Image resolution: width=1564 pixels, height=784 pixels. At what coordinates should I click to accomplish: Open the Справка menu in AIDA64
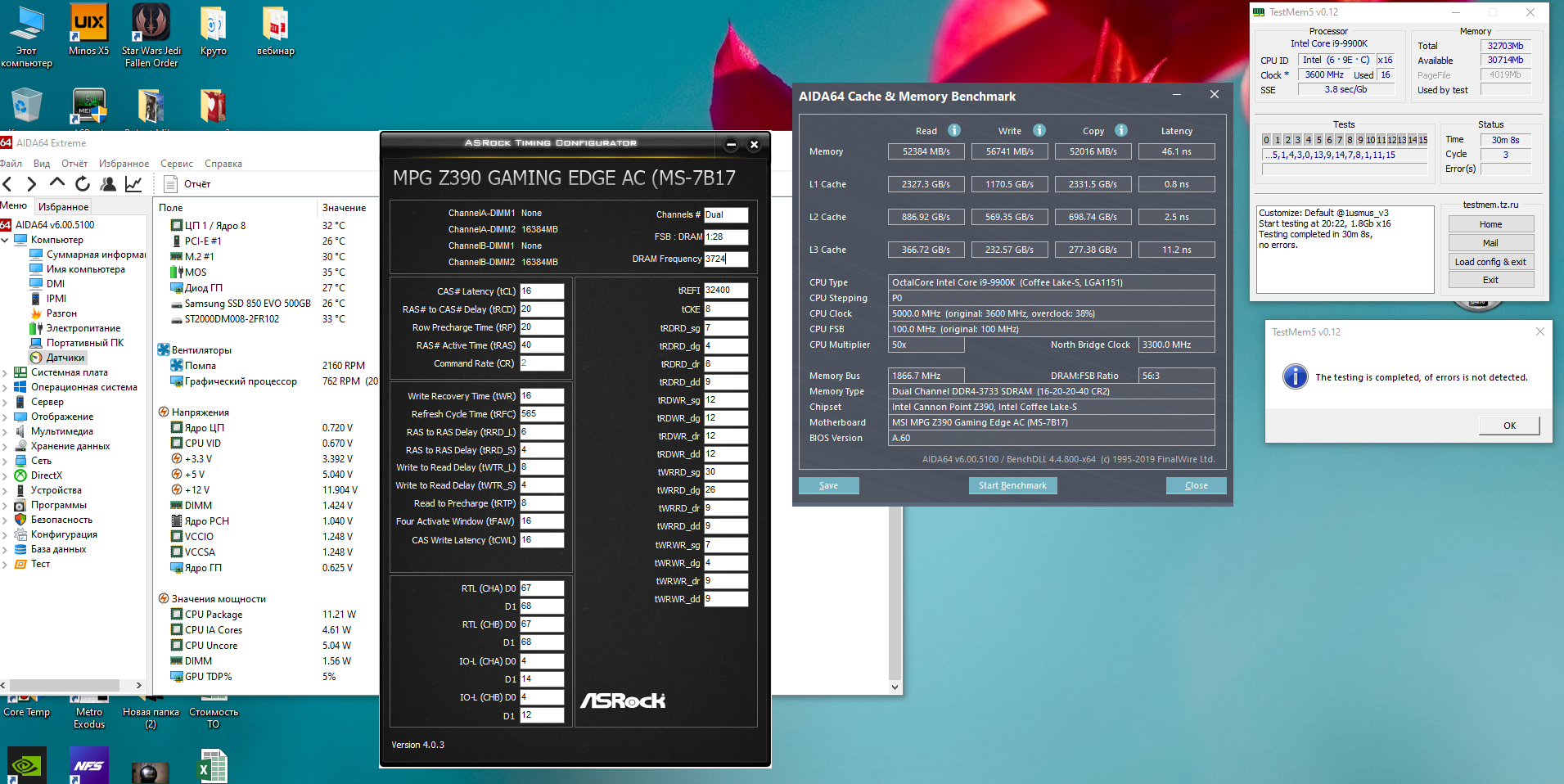click(223, 164)
